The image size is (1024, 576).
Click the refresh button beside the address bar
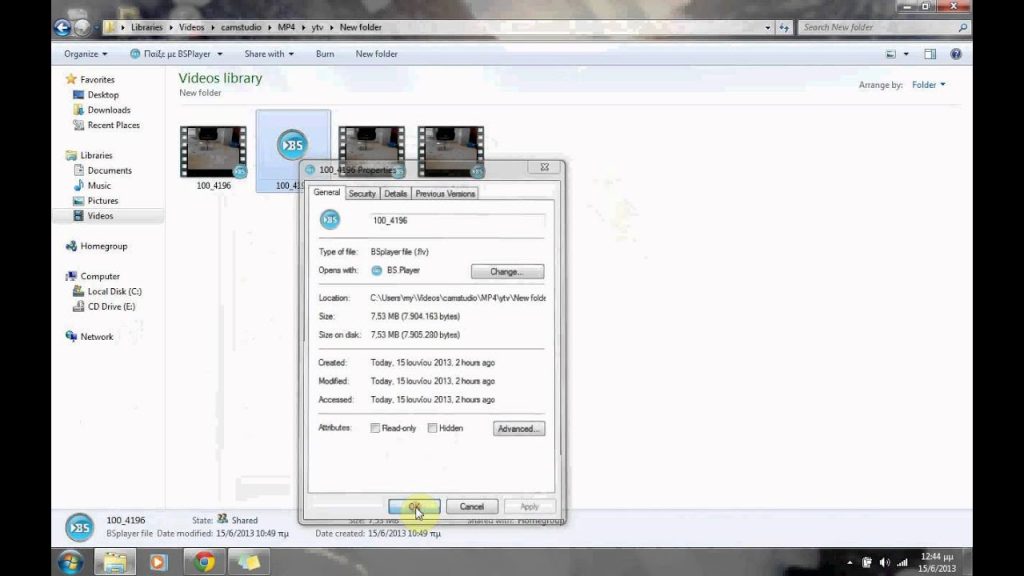(x=784, y=27)
